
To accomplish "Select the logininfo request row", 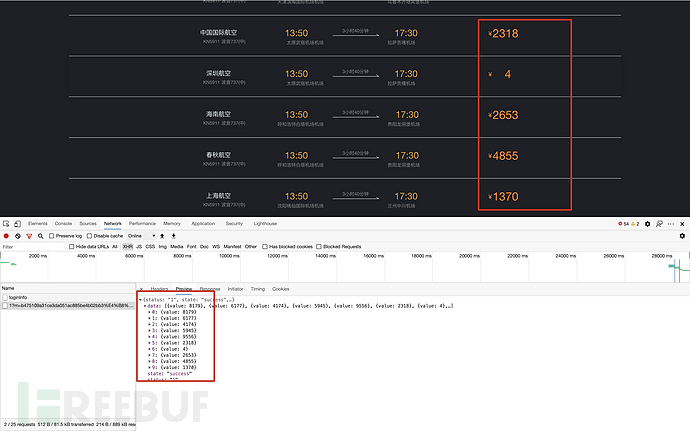I will click(68, 298).
